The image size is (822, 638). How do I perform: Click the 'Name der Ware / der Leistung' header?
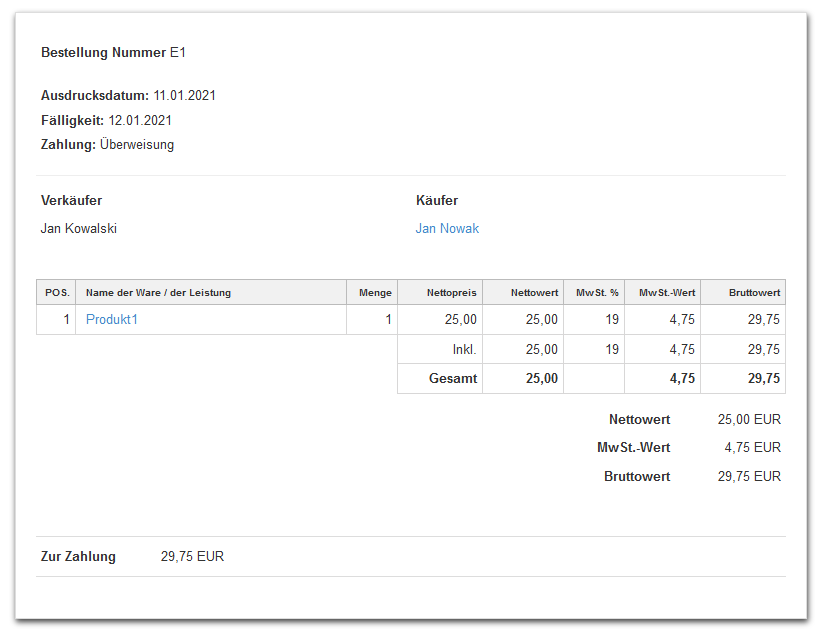158,293
